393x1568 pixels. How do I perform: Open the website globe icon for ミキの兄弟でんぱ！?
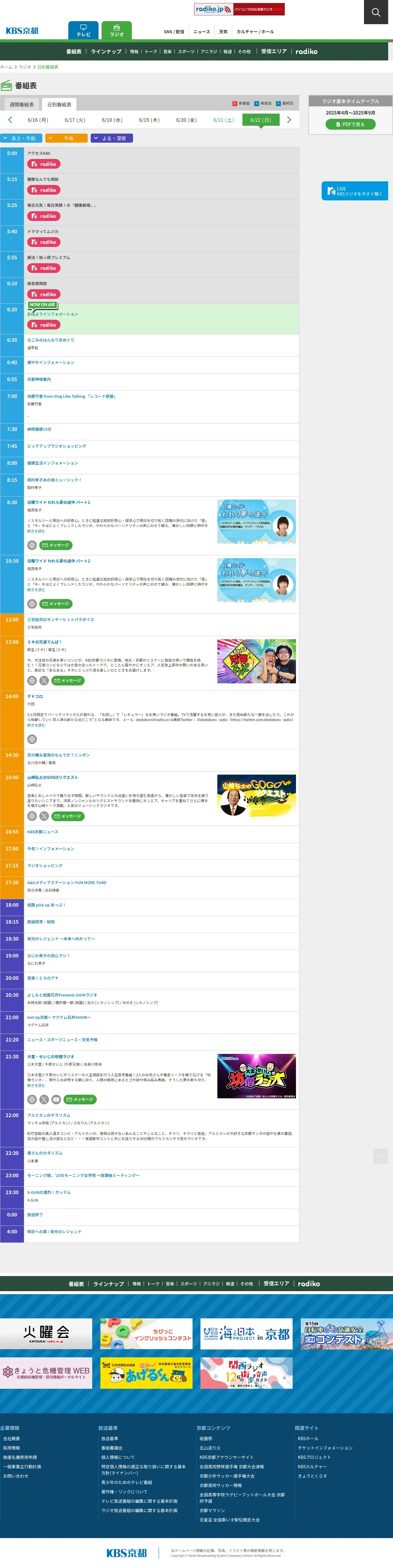tap(32, 681)
